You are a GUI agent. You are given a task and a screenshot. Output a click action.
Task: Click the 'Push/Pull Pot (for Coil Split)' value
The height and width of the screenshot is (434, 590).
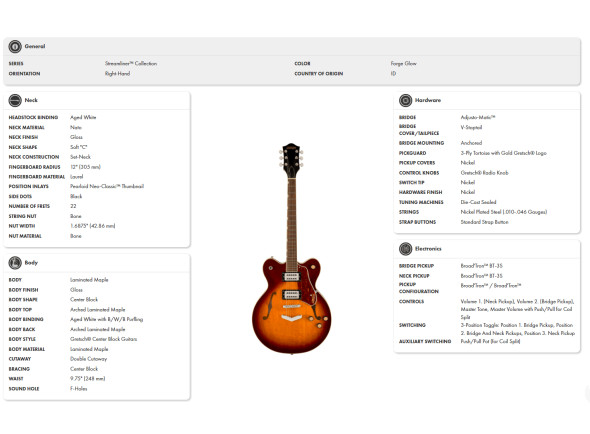pyautogui.click(x=490, y=341)
